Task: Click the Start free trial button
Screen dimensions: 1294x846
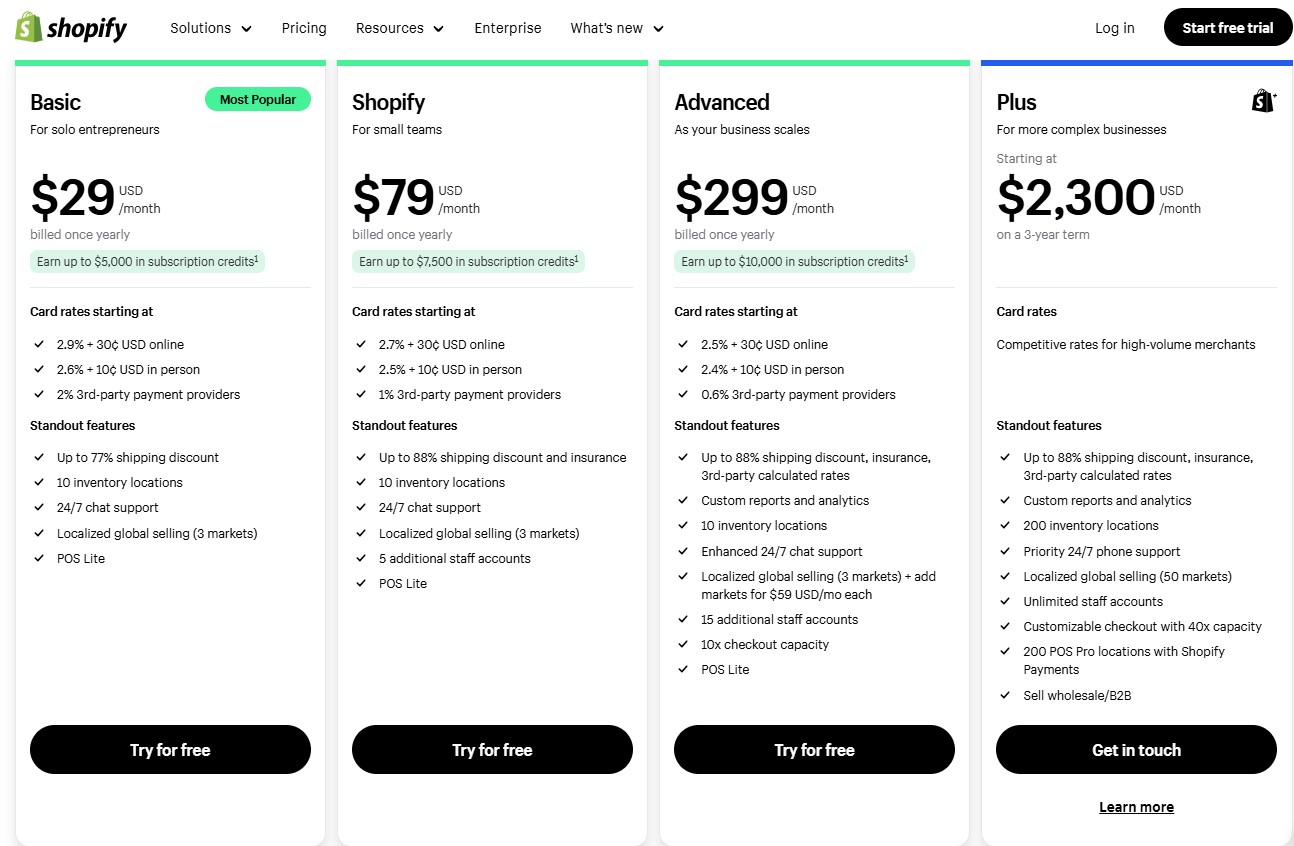Action: tap(1227, 27)
